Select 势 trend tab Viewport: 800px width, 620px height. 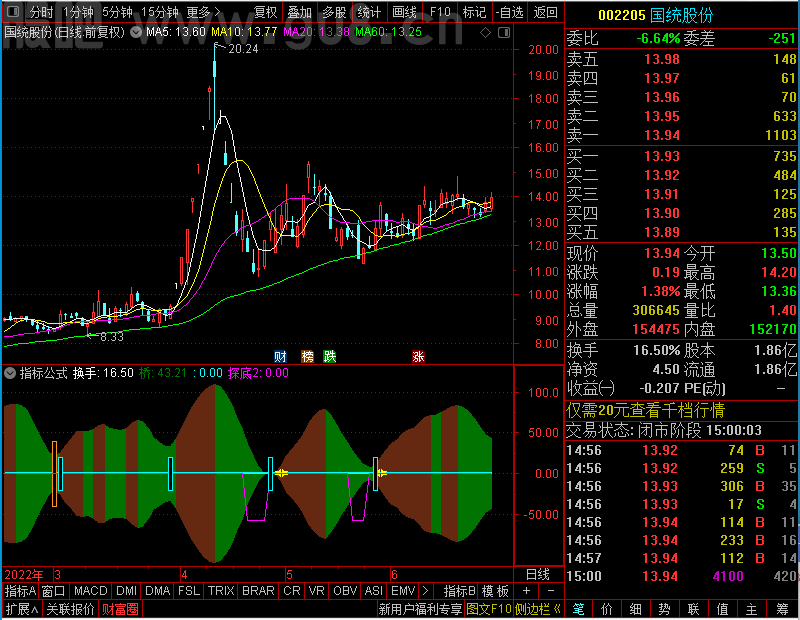tap(664, 609)
